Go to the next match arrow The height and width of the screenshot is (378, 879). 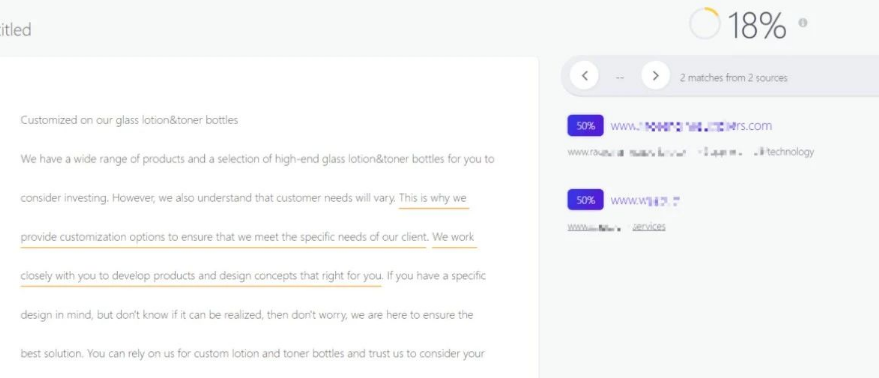point(655,76)
